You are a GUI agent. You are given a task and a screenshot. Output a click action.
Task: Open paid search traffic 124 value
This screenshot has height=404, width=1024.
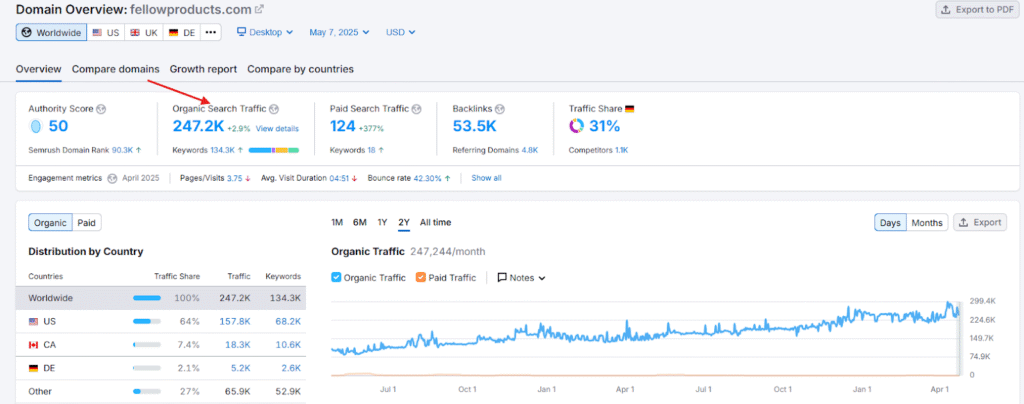point(343,127)
